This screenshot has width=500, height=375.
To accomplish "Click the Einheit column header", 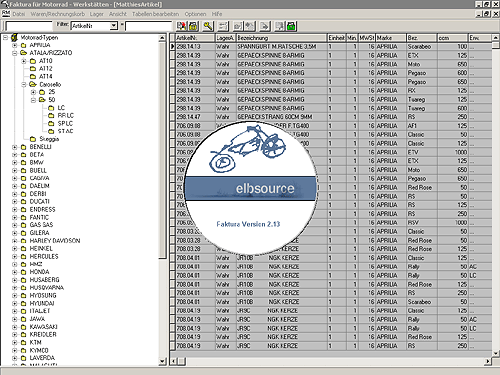I will point(337,38).
